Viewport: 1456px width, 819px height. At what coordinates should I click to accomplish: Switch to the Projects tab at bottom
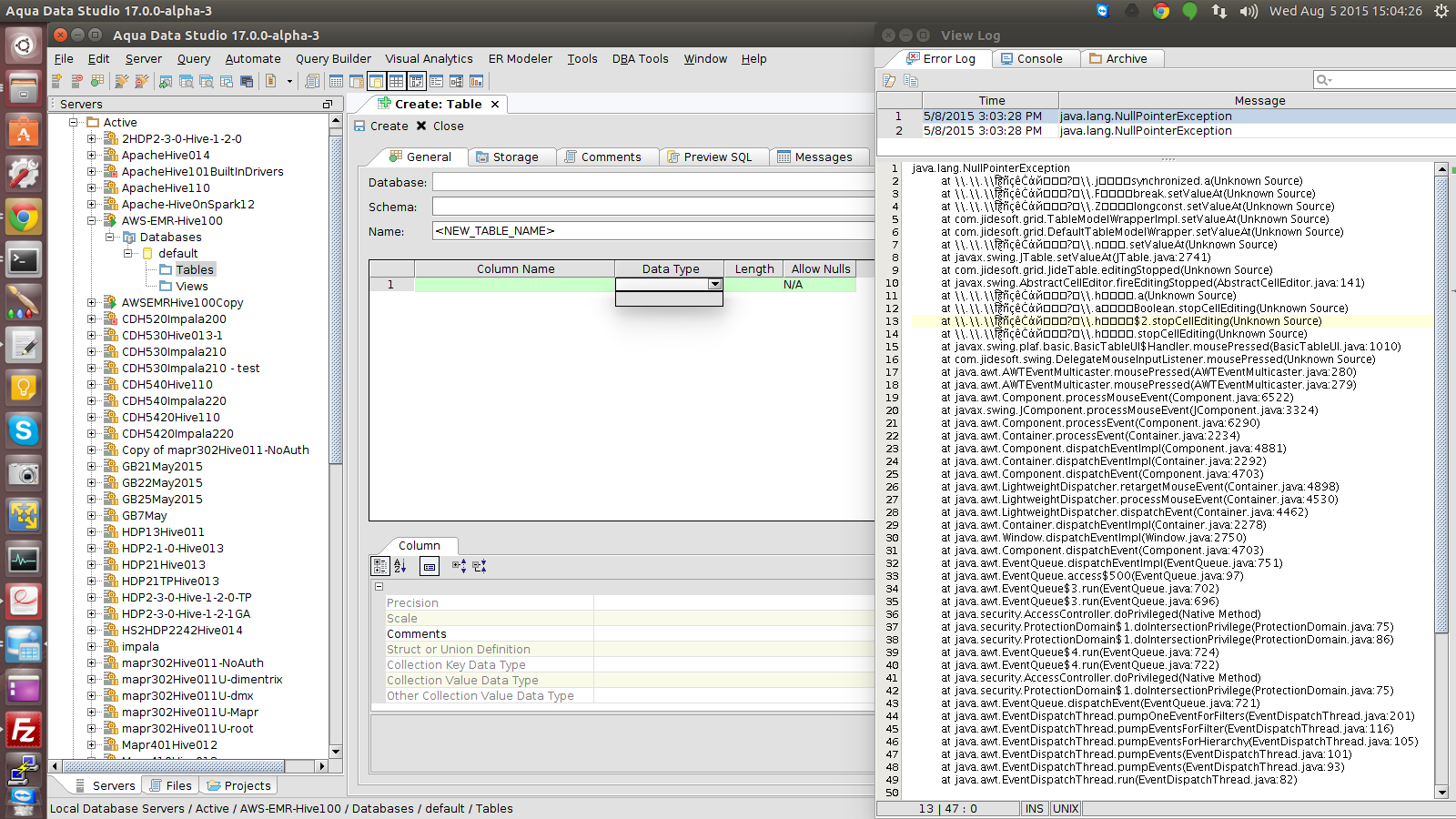[239, 785]
